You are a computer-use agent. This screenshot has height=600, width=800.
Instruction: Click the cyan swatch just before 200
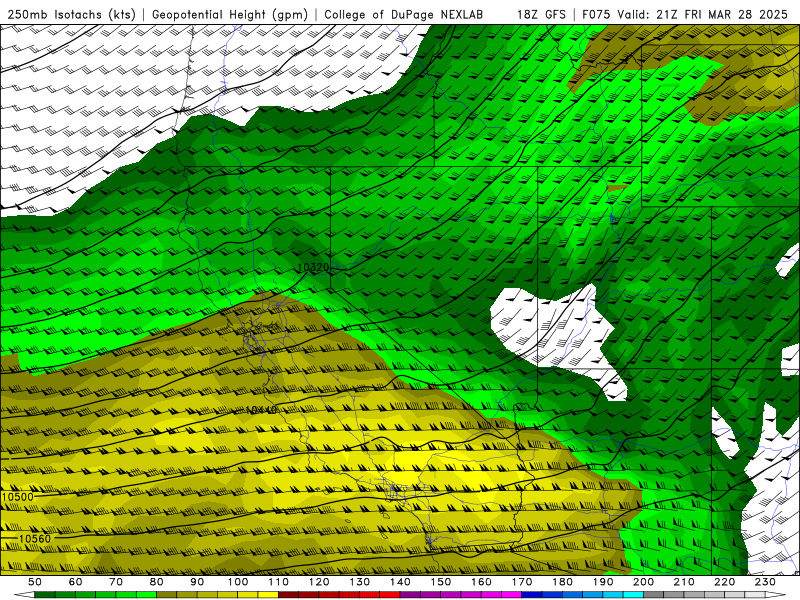click(x=633, y=595)
